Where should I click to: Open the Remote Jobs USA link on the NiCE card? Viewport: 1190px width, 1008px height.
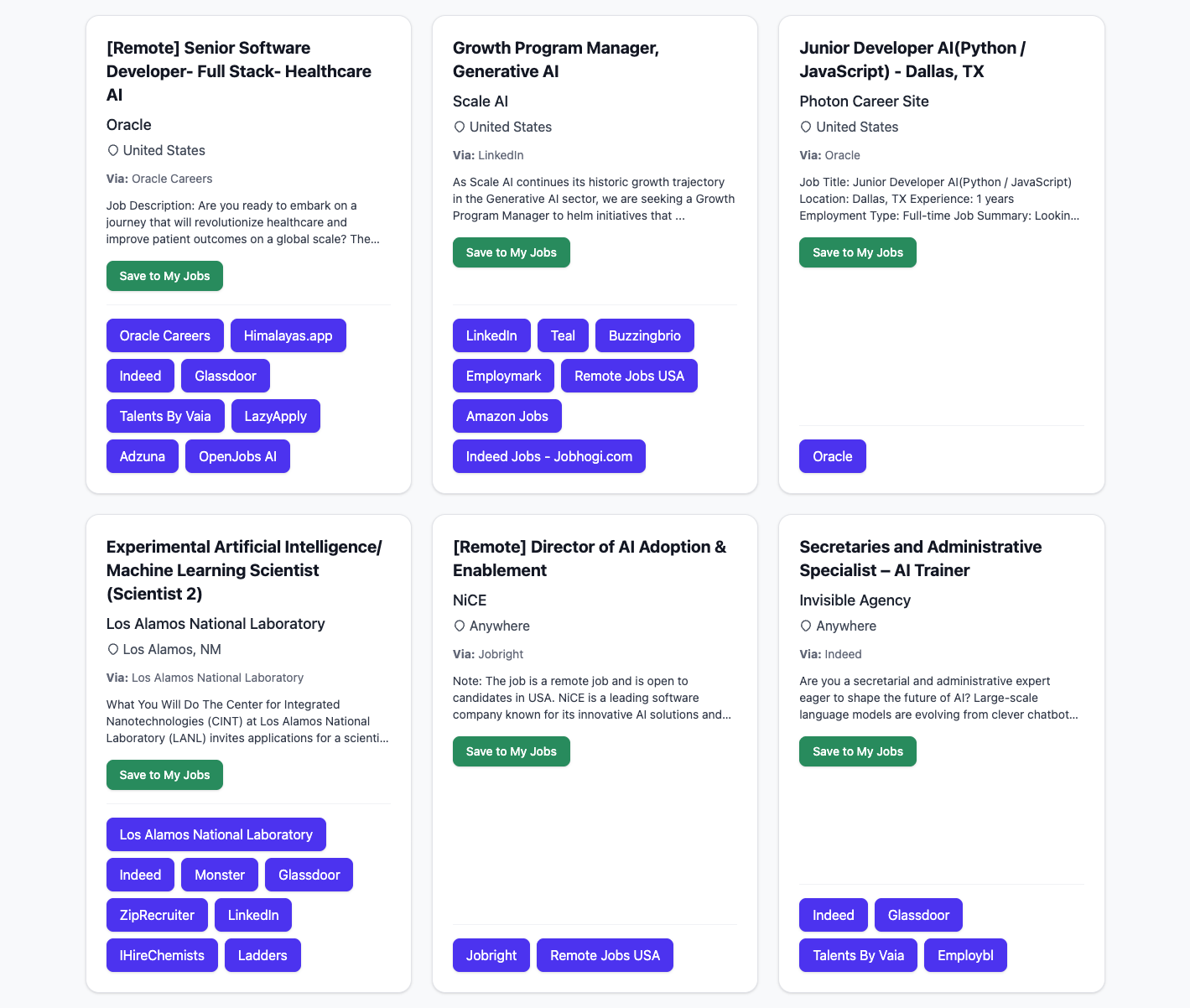pyautogui.click(x=605, y=955)
